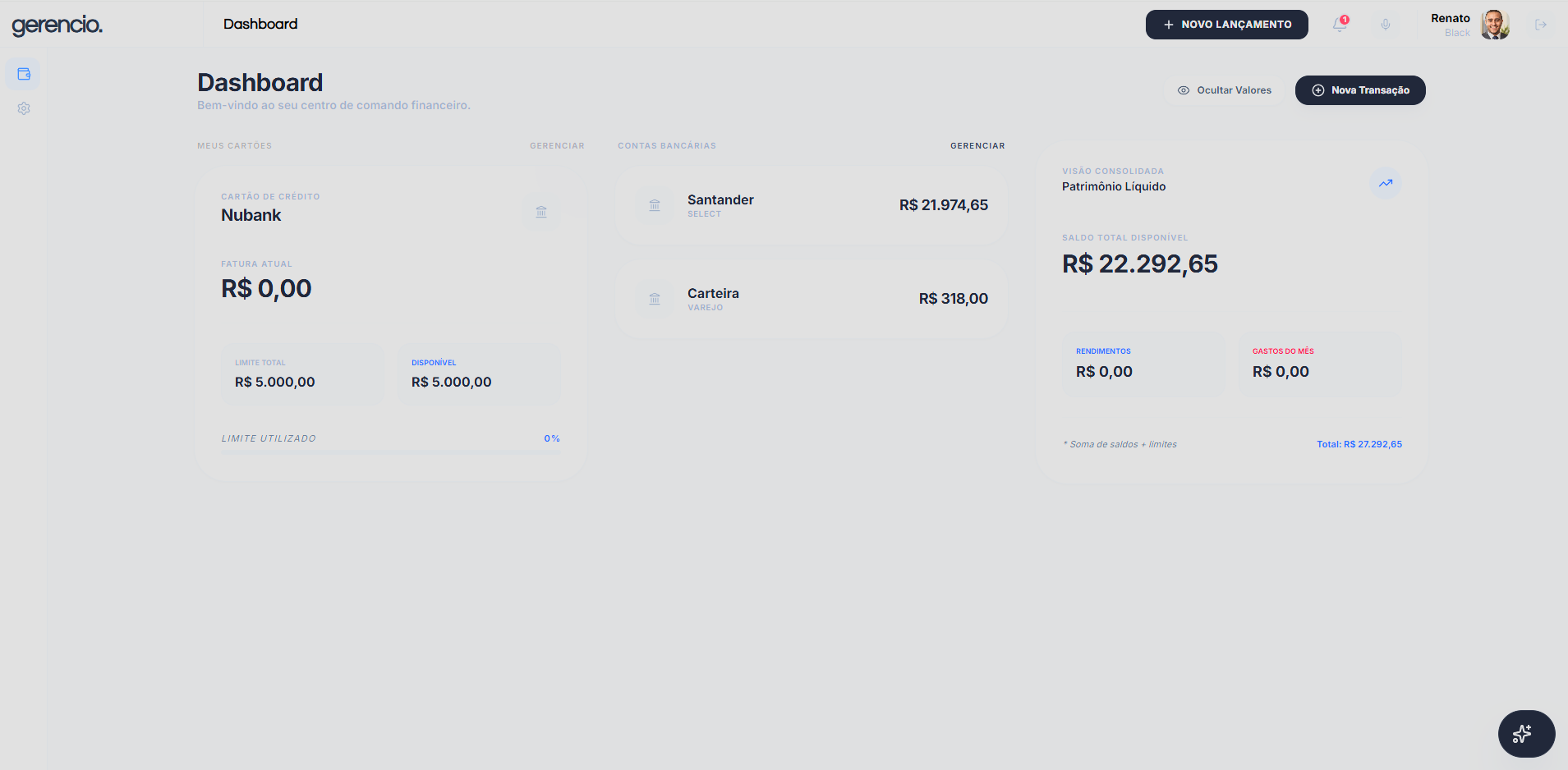Open the AI sparkle assistant button

[1526, 734]
